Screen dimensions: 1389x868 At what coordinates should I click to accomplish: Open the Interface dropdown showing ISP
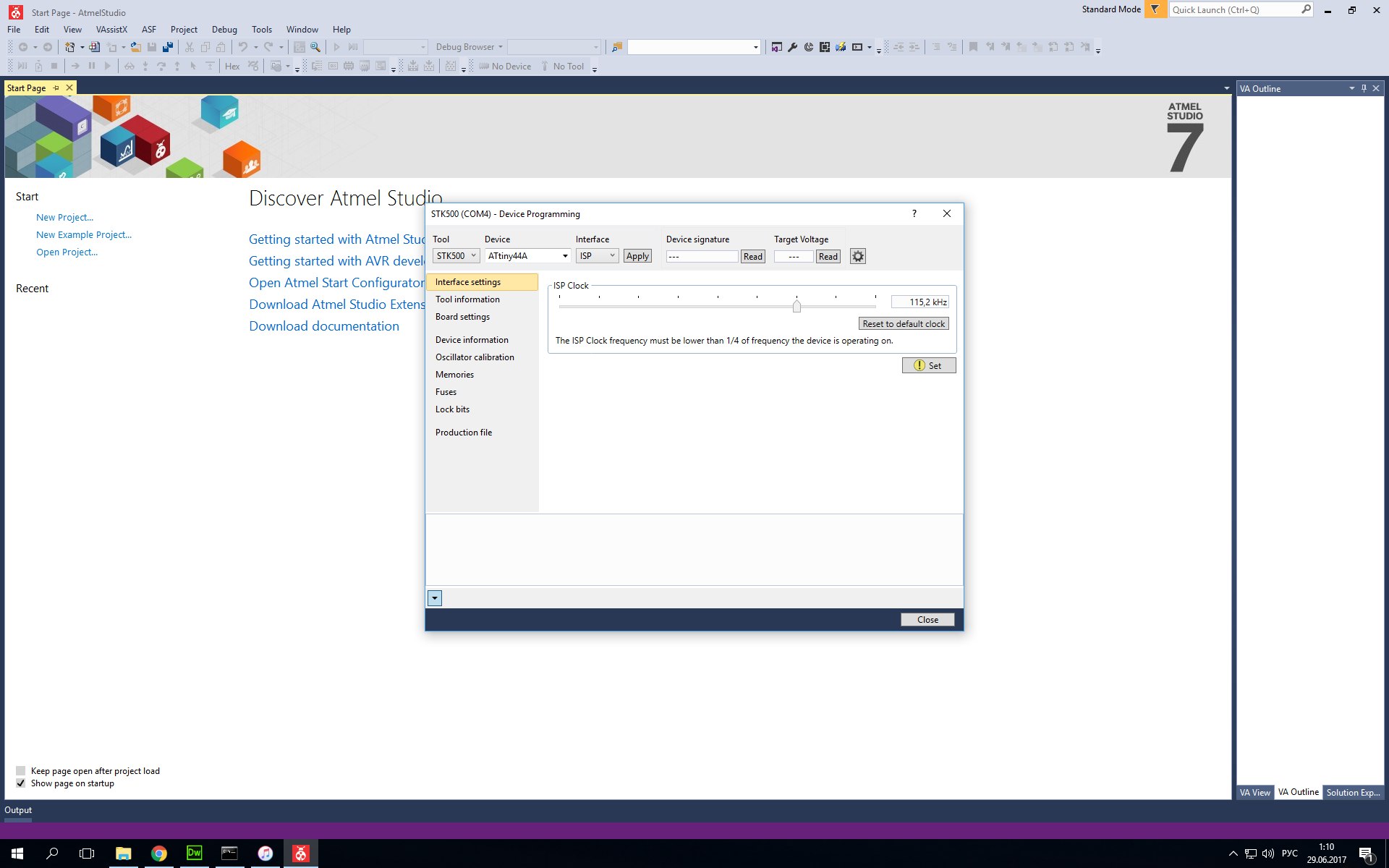click(597, 256)
